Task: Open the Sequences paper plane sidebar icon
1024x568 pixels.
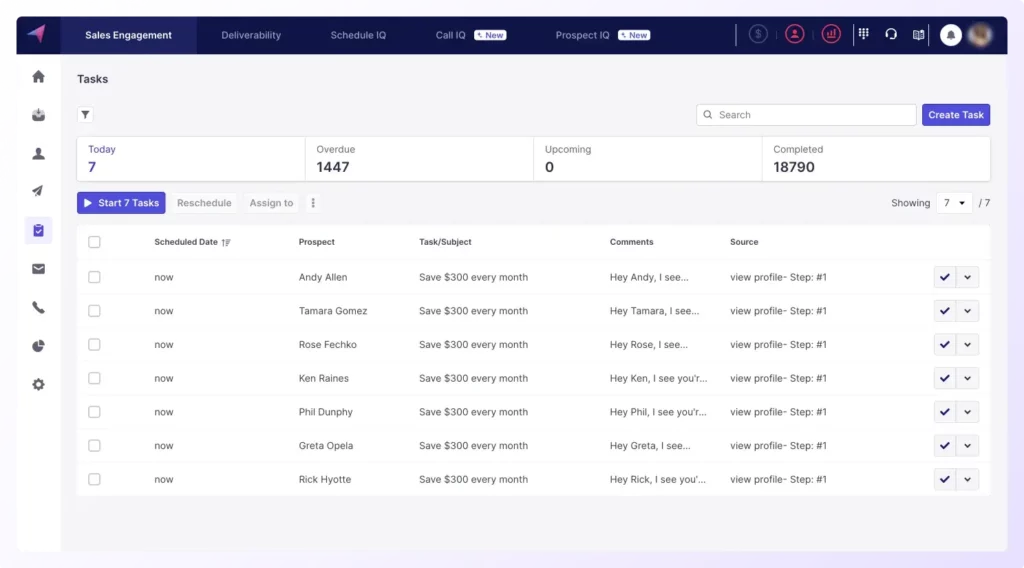Action: point(38,191)
